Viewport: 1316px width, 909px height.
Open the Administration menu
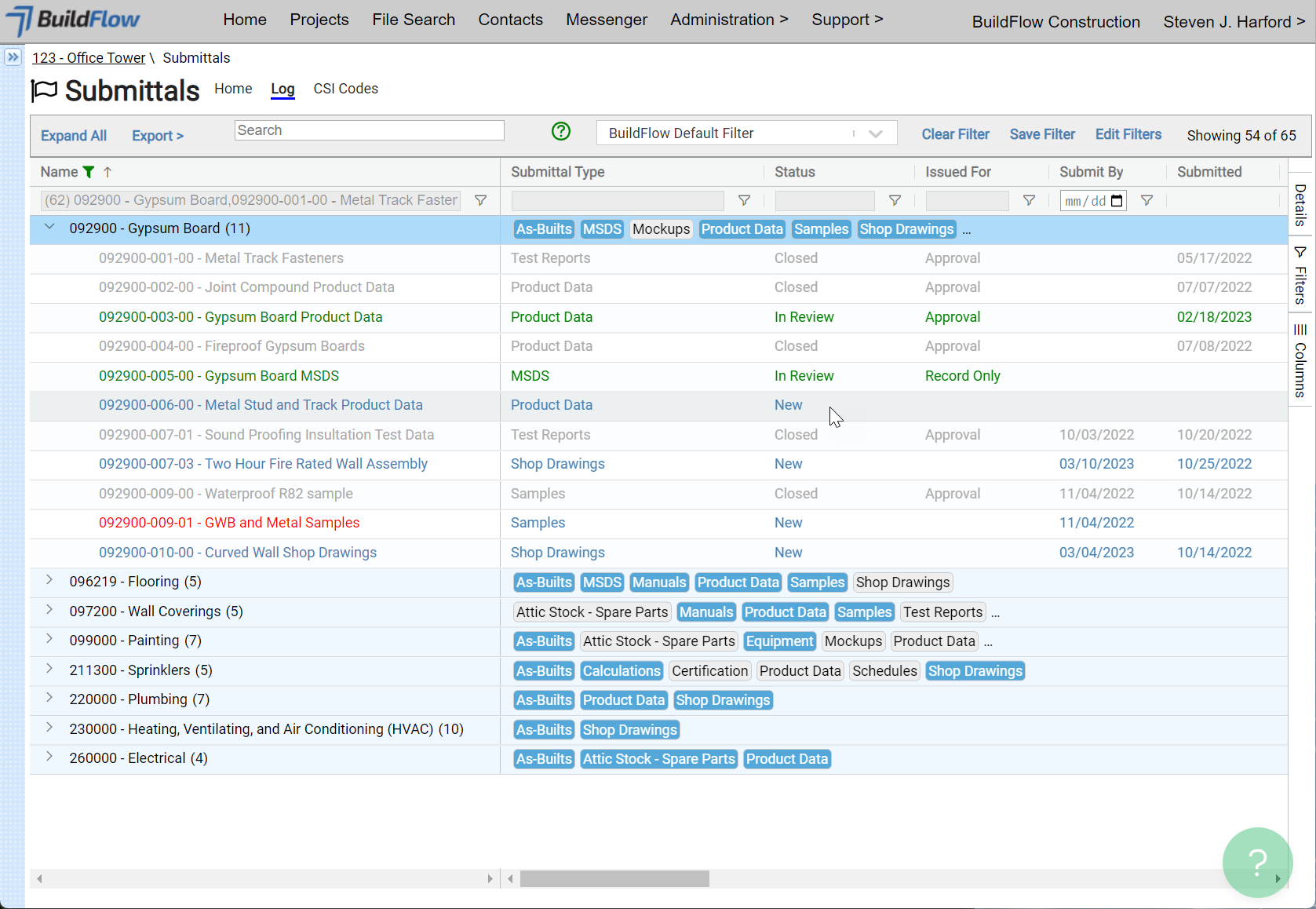point(729,20)
